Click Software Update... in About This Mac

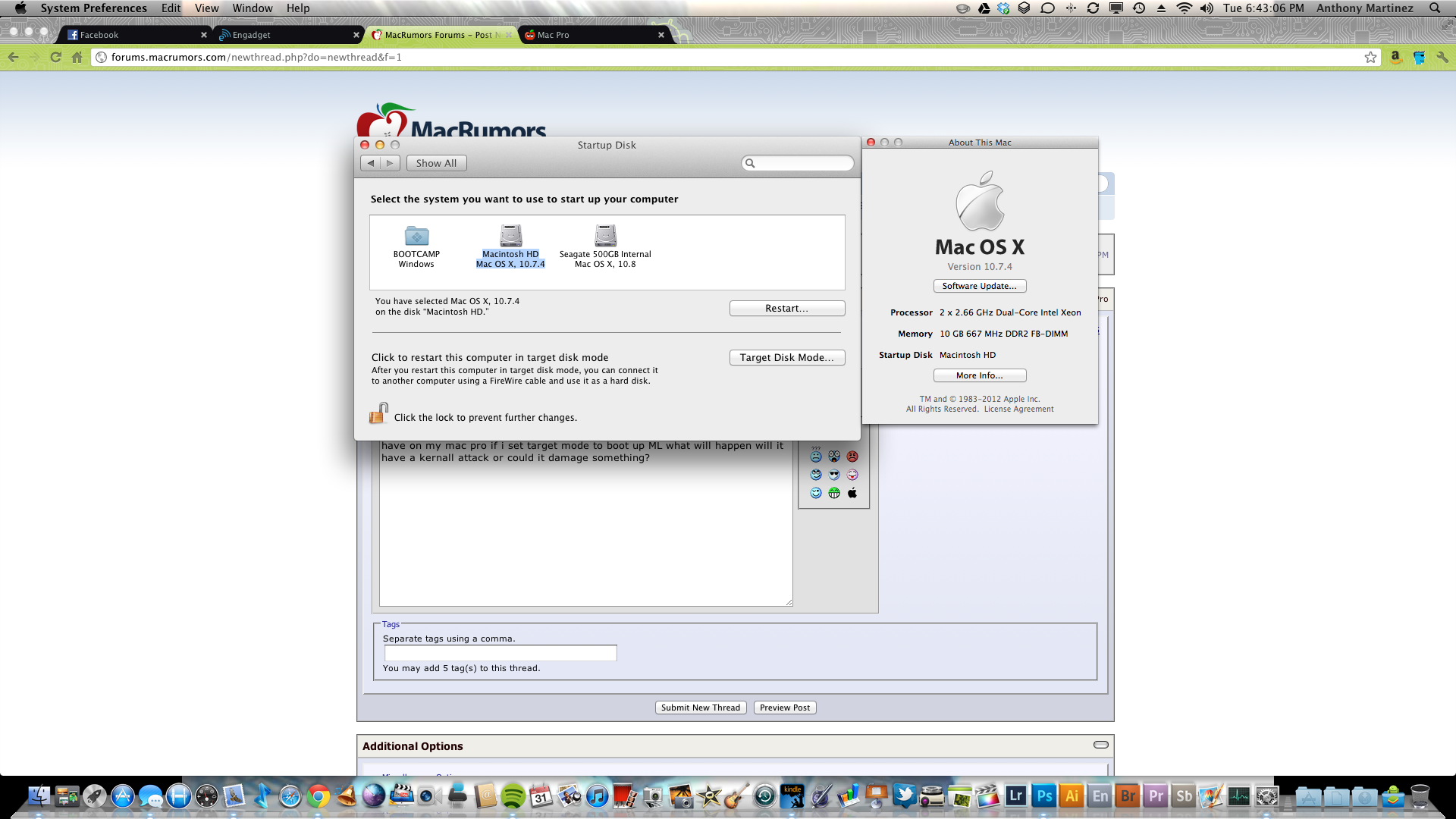coord(979,286)
